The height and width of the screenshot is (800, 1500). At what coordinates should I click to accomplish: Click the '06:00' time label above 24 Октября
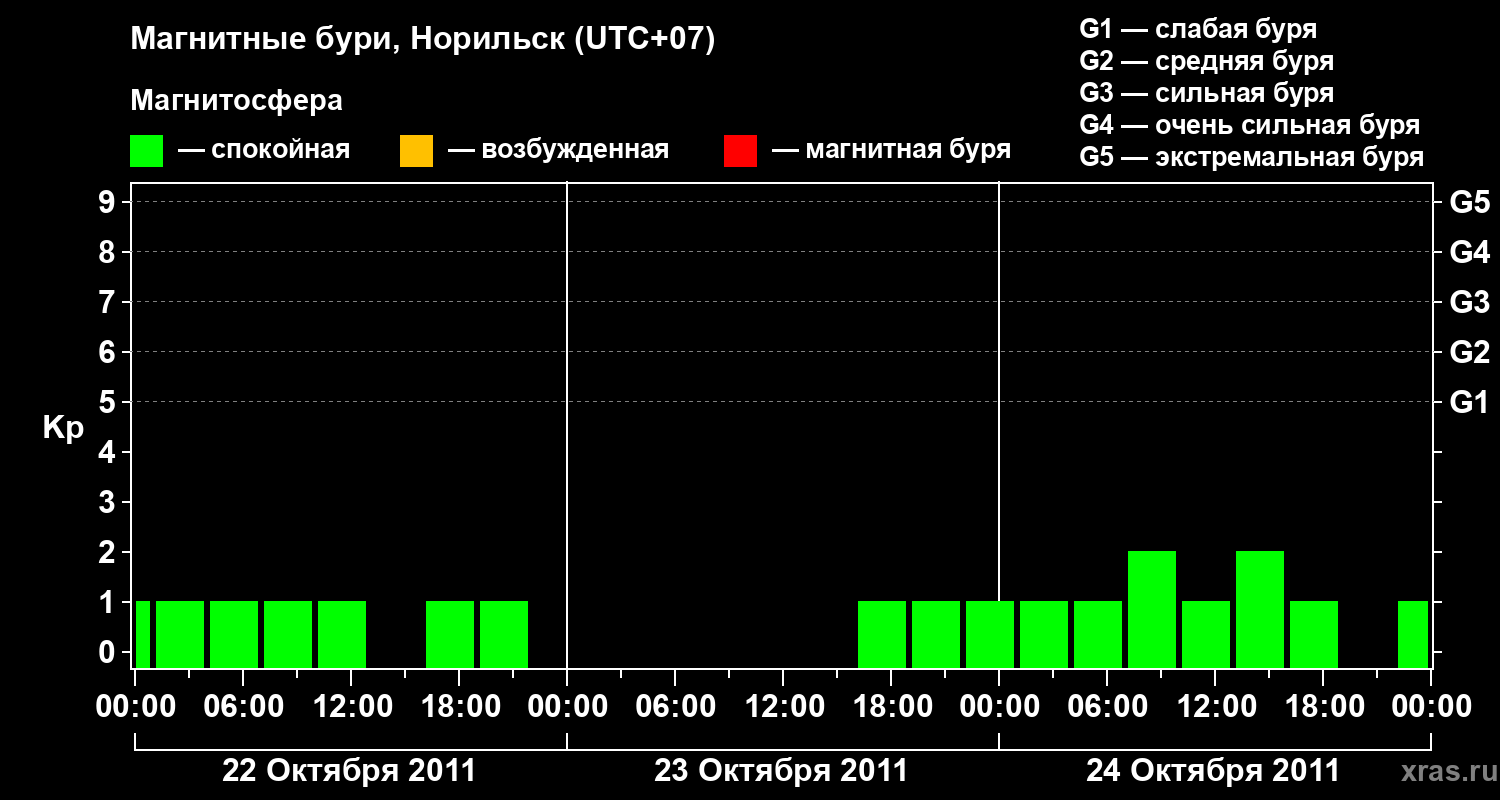point(1107,706)
